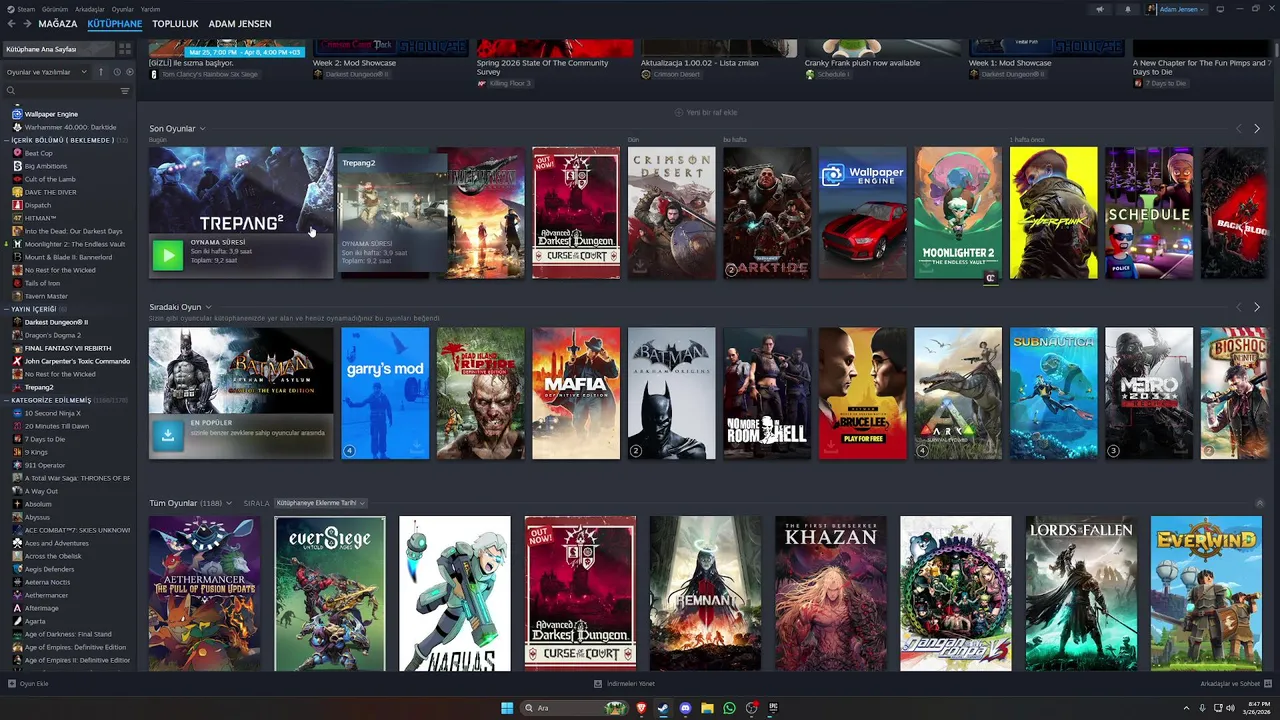The image size is (1280, 720).
Task: Open Tom Clancy's Rainbow Six Siege news tag
Action: (x=204, y=74)
